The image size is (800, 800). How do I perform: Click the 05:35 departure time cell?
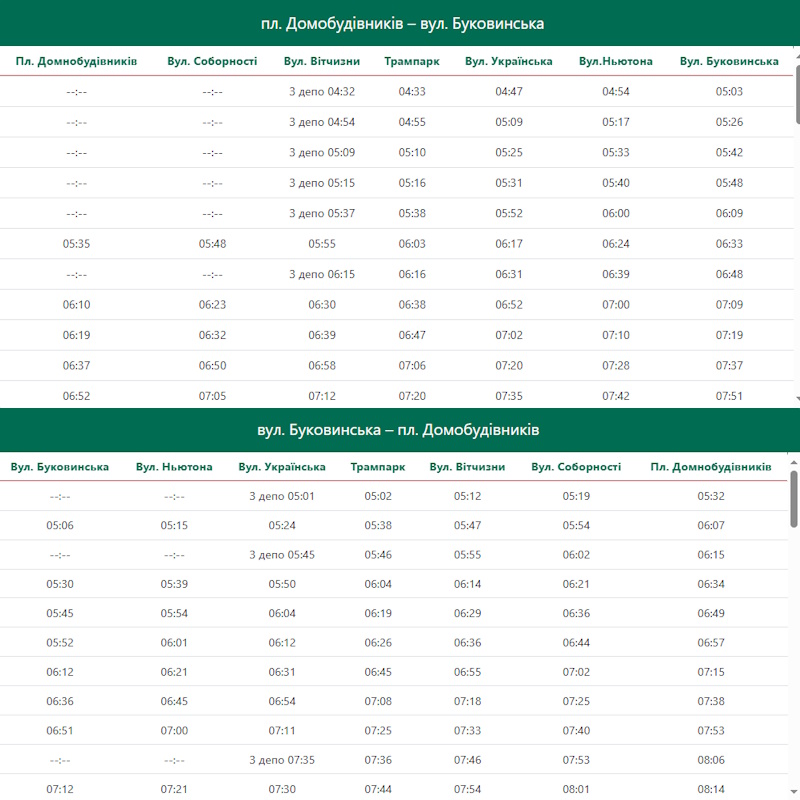click(76, 243)
